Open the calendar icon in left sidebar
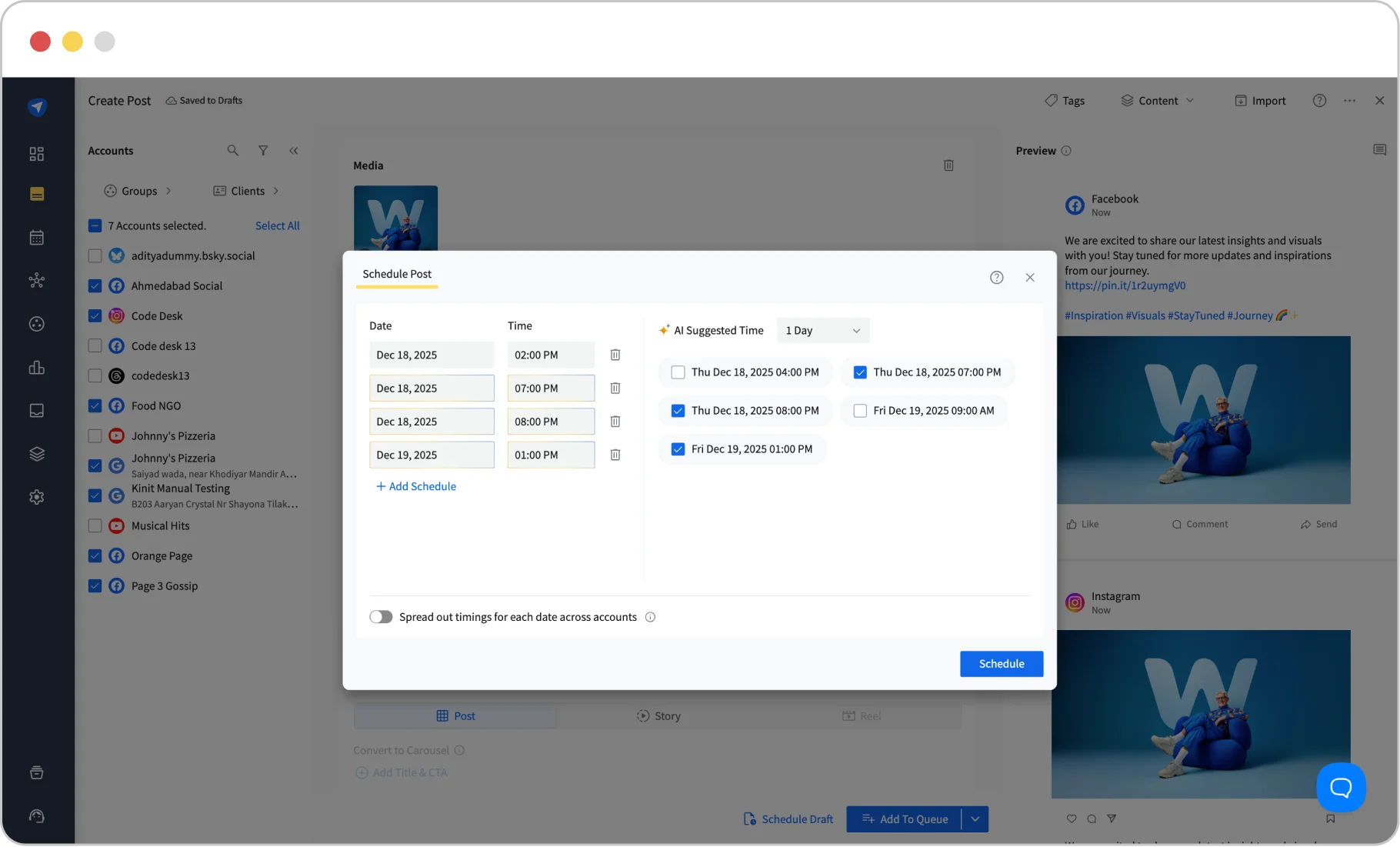 [36, 237]
